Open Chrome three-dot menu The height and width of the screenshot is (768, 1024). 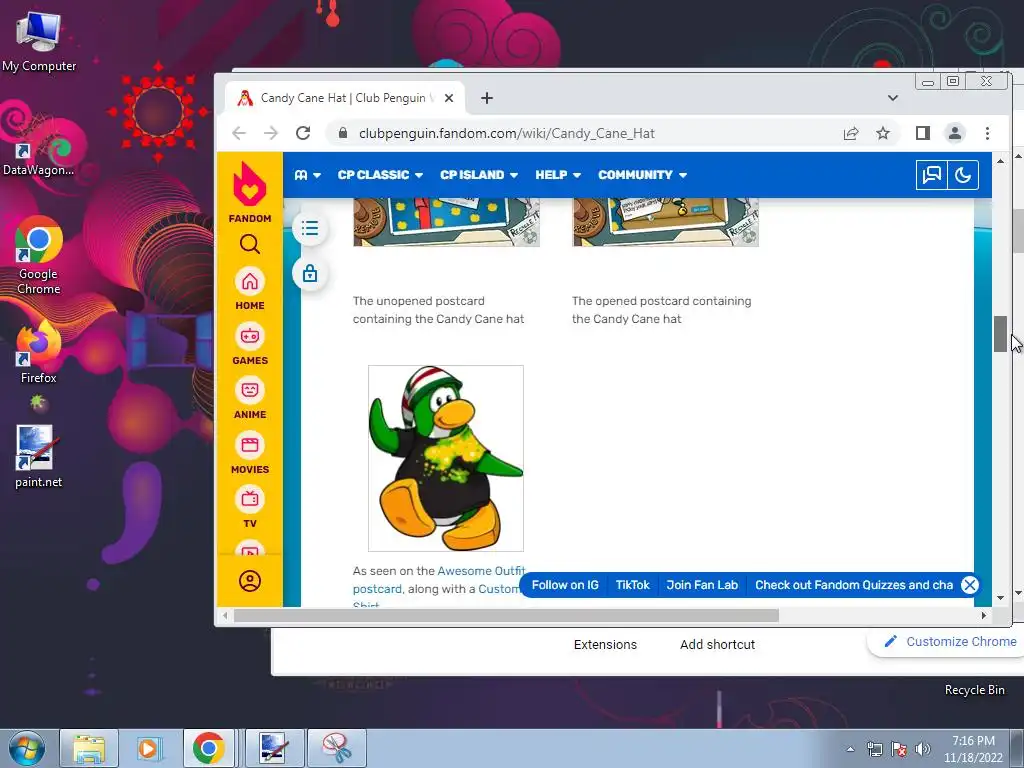(987, 133)
